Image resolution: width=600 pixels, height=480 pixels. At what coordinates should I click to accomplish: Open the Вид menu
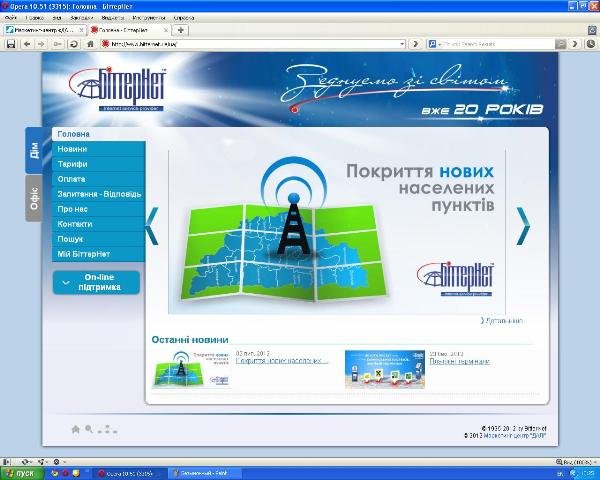57,18
